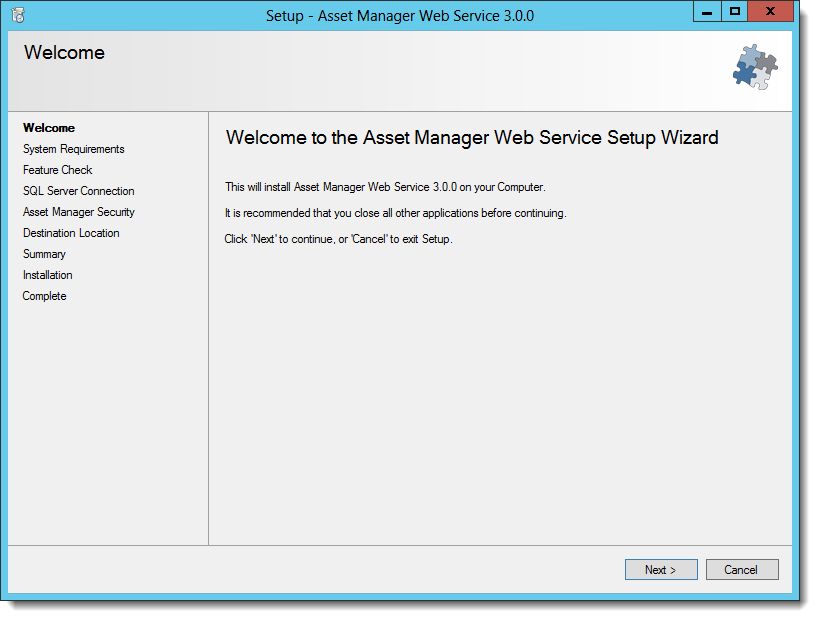Open SQL Server Connection step
816x617 pixels.
[79, 191]
